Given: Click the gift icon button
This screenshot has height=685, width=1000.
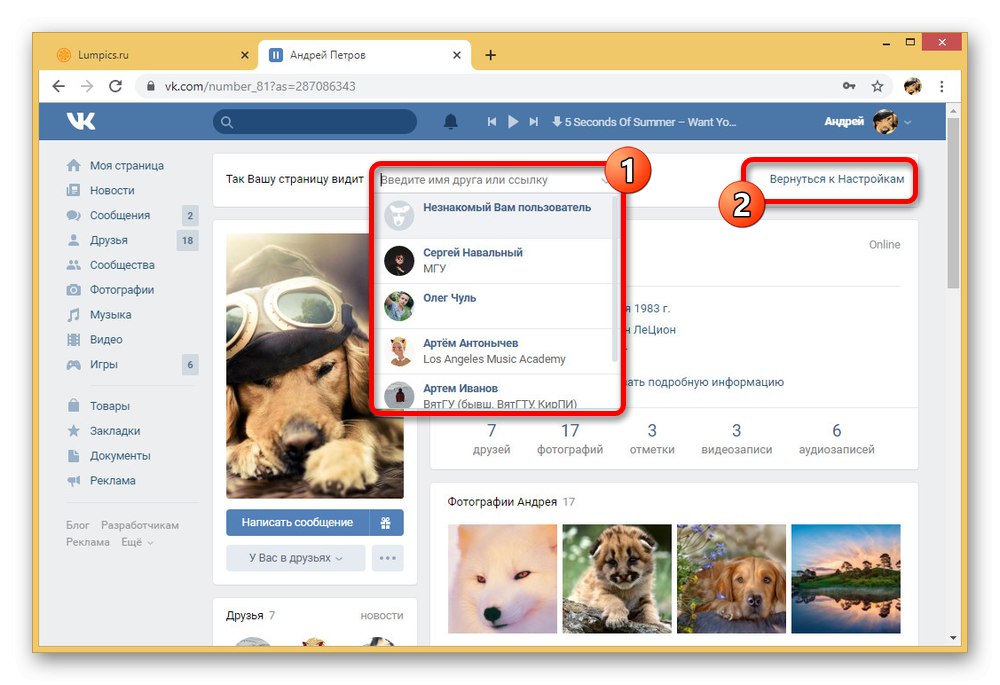Looking at the screenshot, I should coord(386,522).
